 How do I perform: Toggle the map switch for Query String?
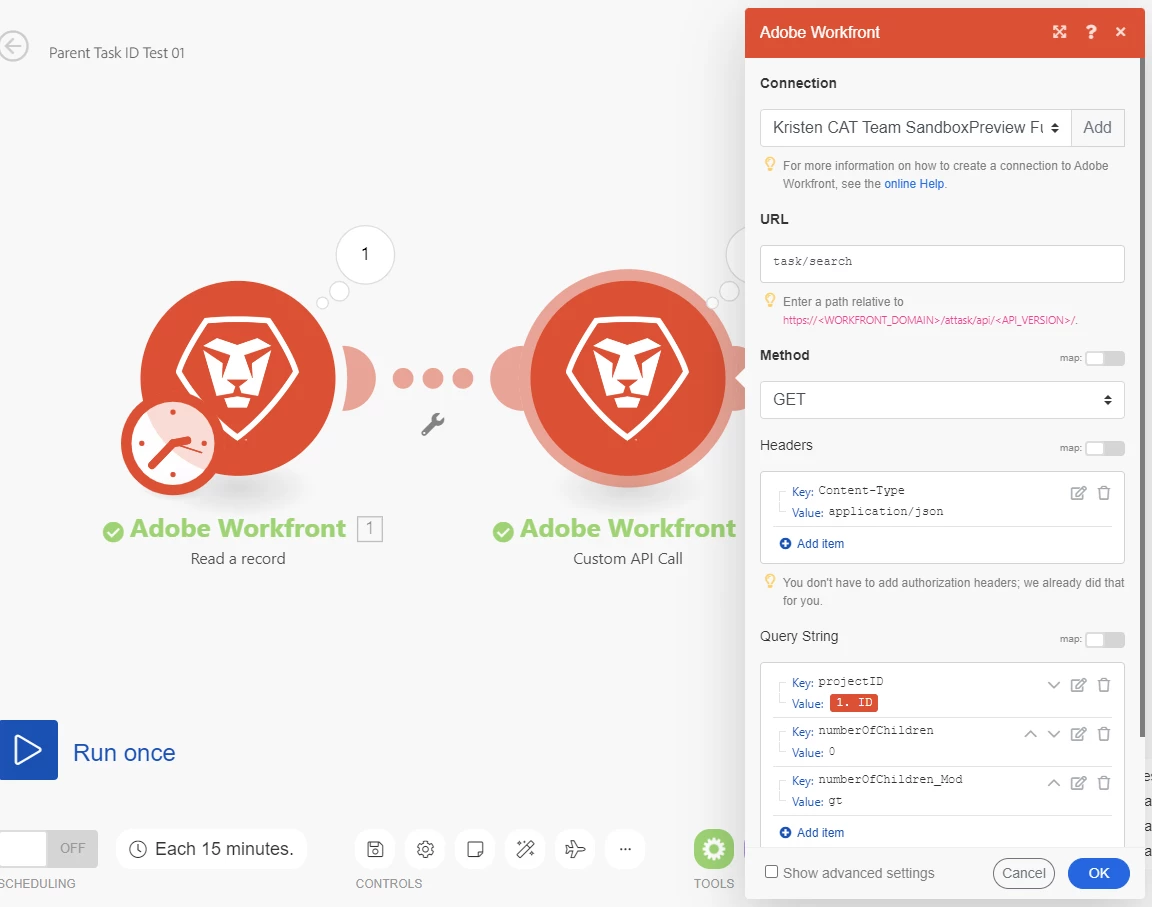[x=1105, y=640]
